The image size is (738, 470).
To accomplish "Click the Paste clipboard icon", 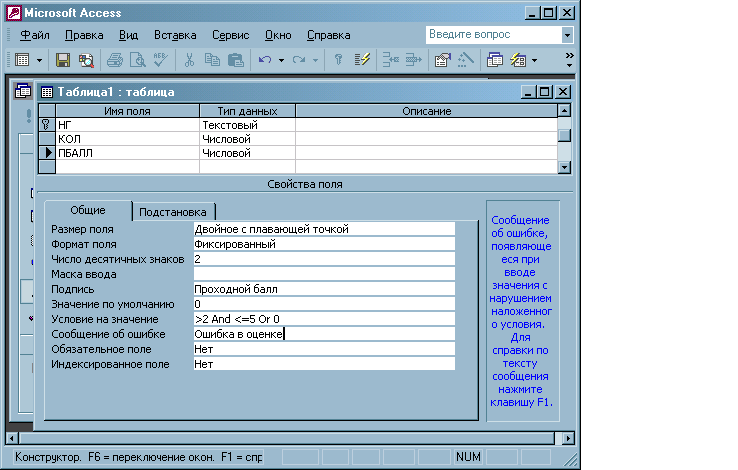I will click(x=235, y=60).
